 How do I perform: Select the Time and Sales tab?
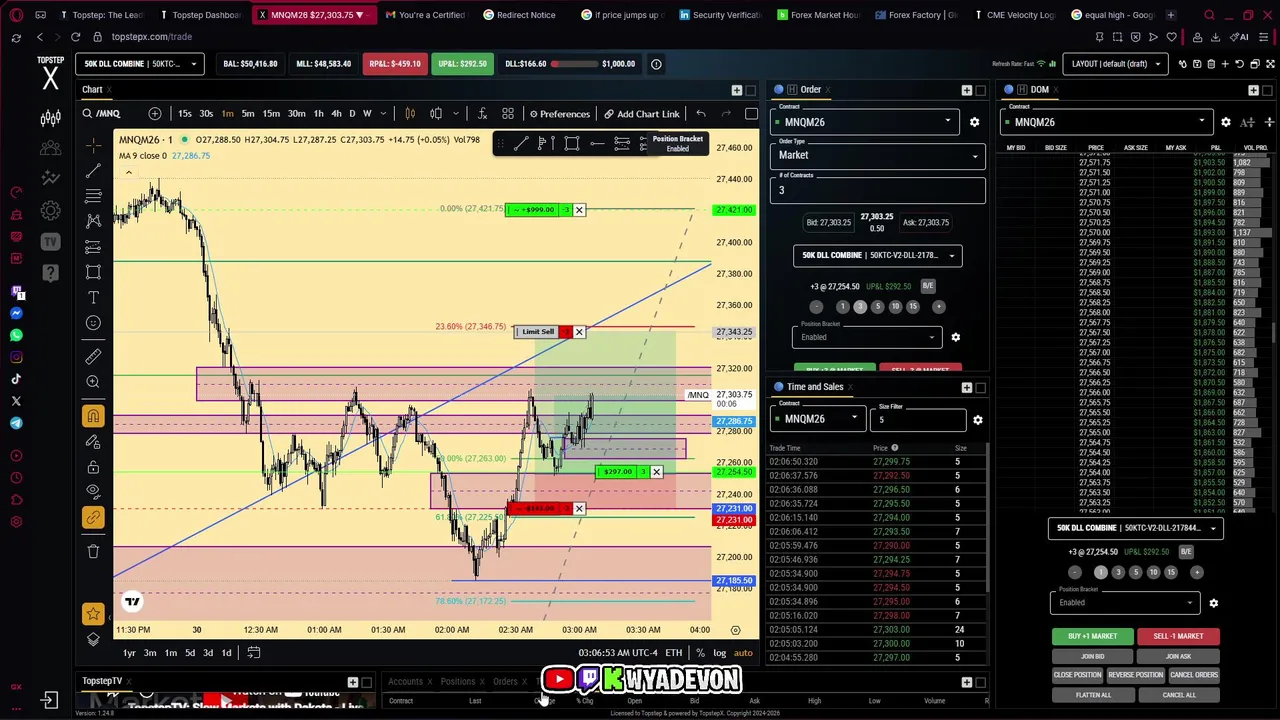pos(815,387)
